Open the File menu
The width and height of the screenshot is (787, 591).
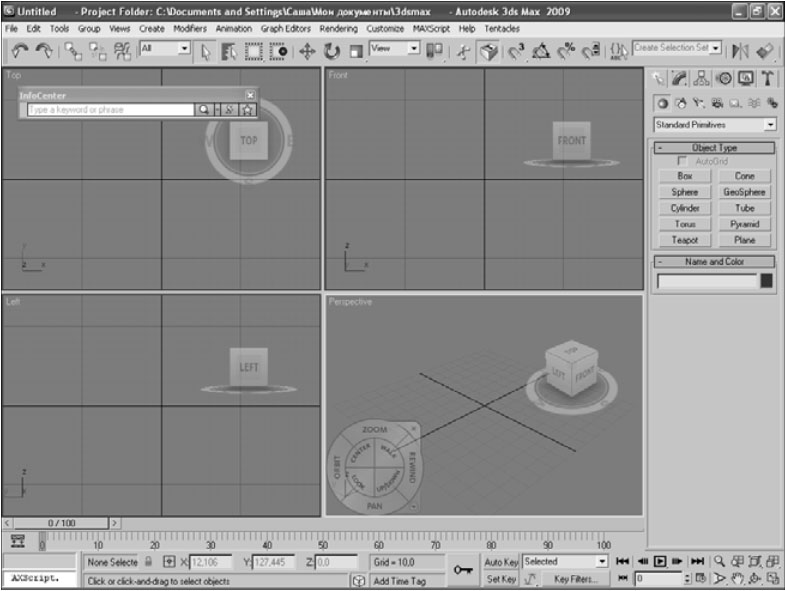click(11, 29)
